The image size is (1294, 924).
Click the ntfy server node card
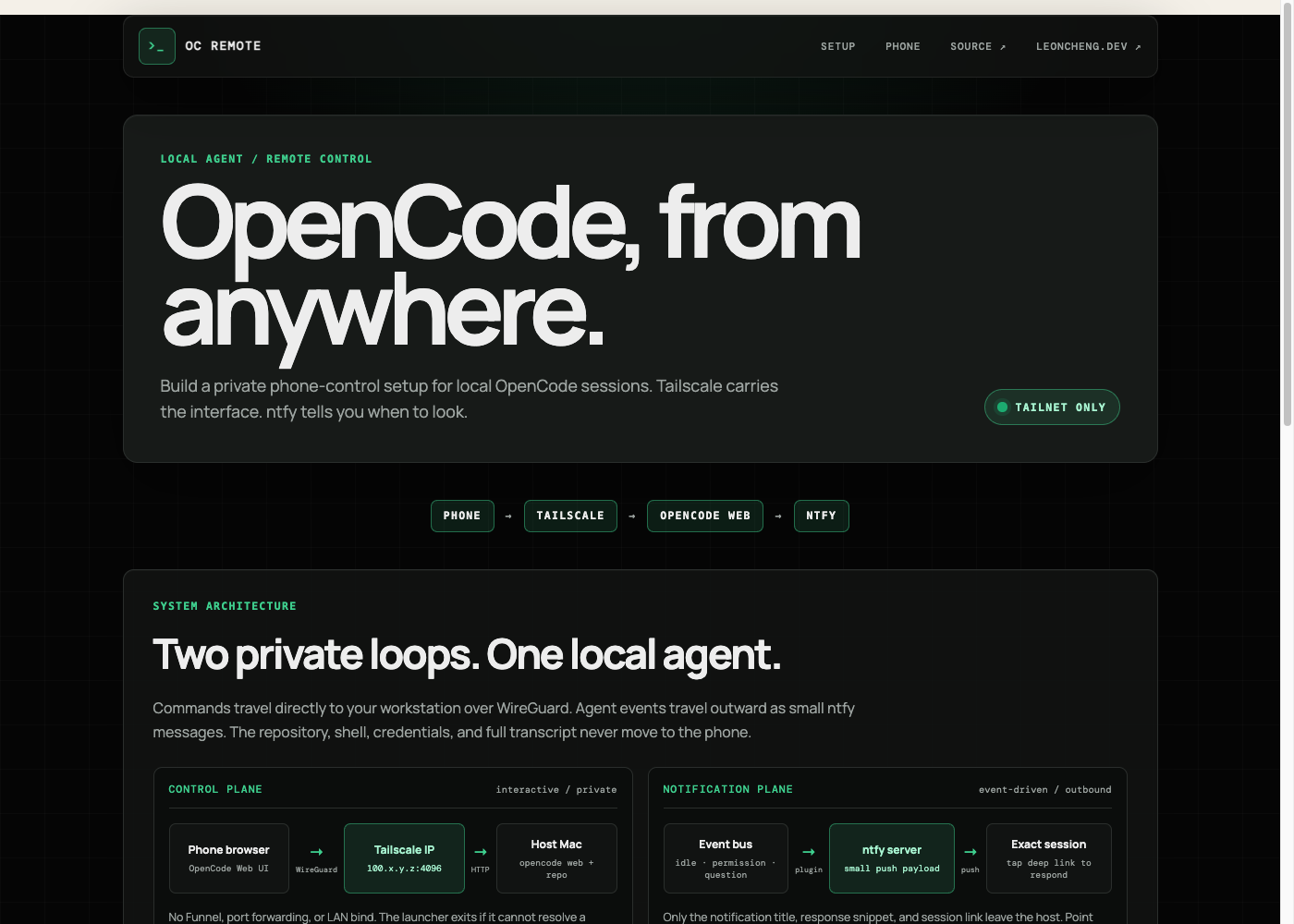892,858
